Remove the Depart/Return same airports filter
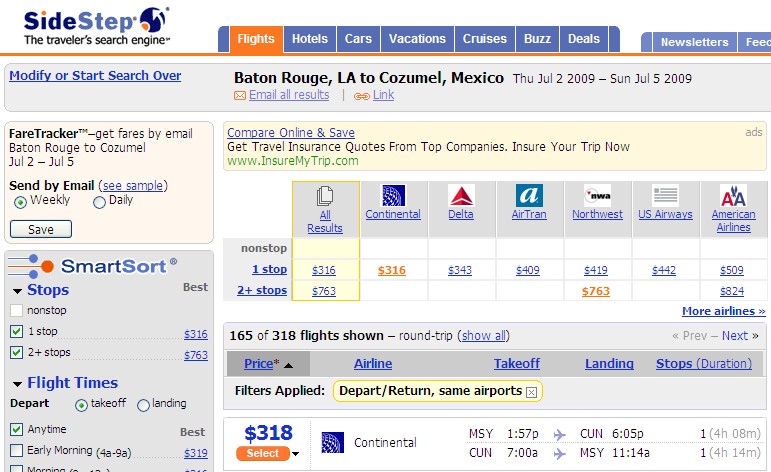 click(x=531, y=392)
